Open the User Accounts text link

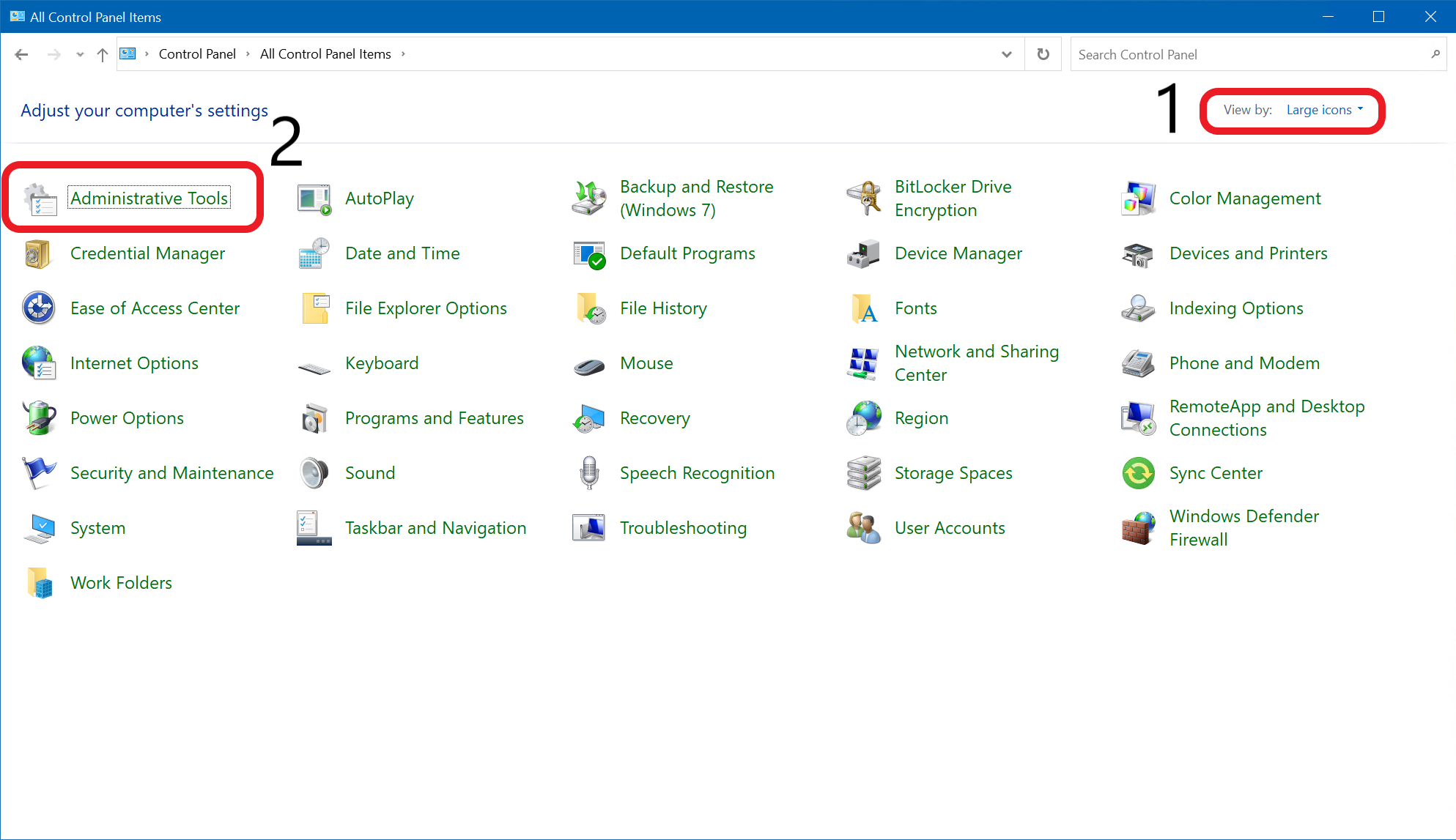pyautogui.click(x=950, y=529)
